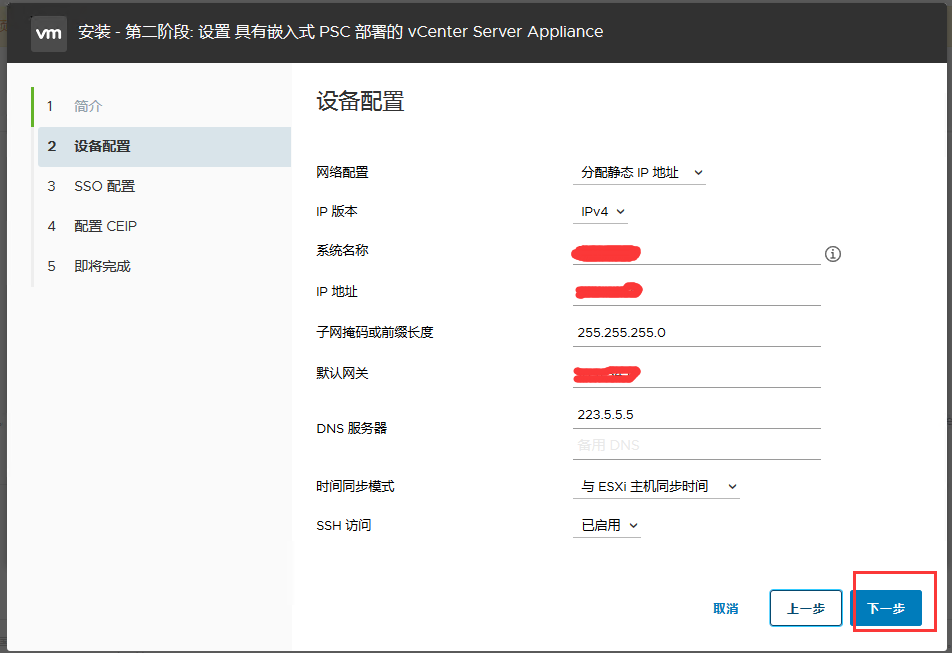Image resolution: width=952 pixels, height=653 pixels.
Task: Click the system name info icon
Action: pyautogui.click(x=832, y=254)
